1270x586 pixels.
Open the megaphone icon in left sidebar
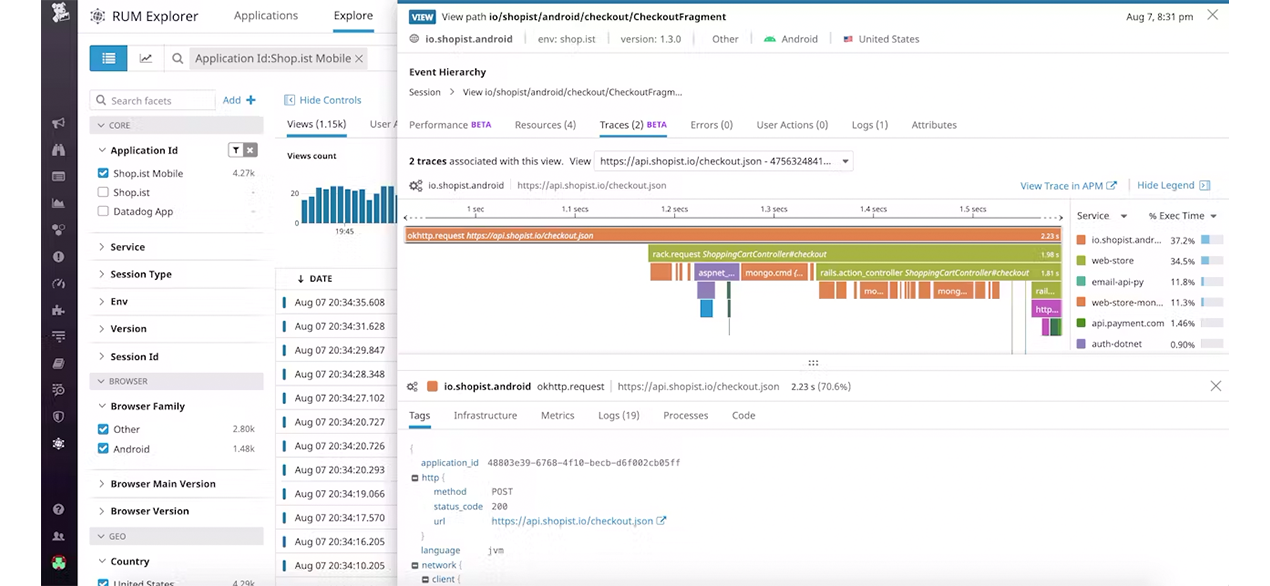(x=59, y=124)
